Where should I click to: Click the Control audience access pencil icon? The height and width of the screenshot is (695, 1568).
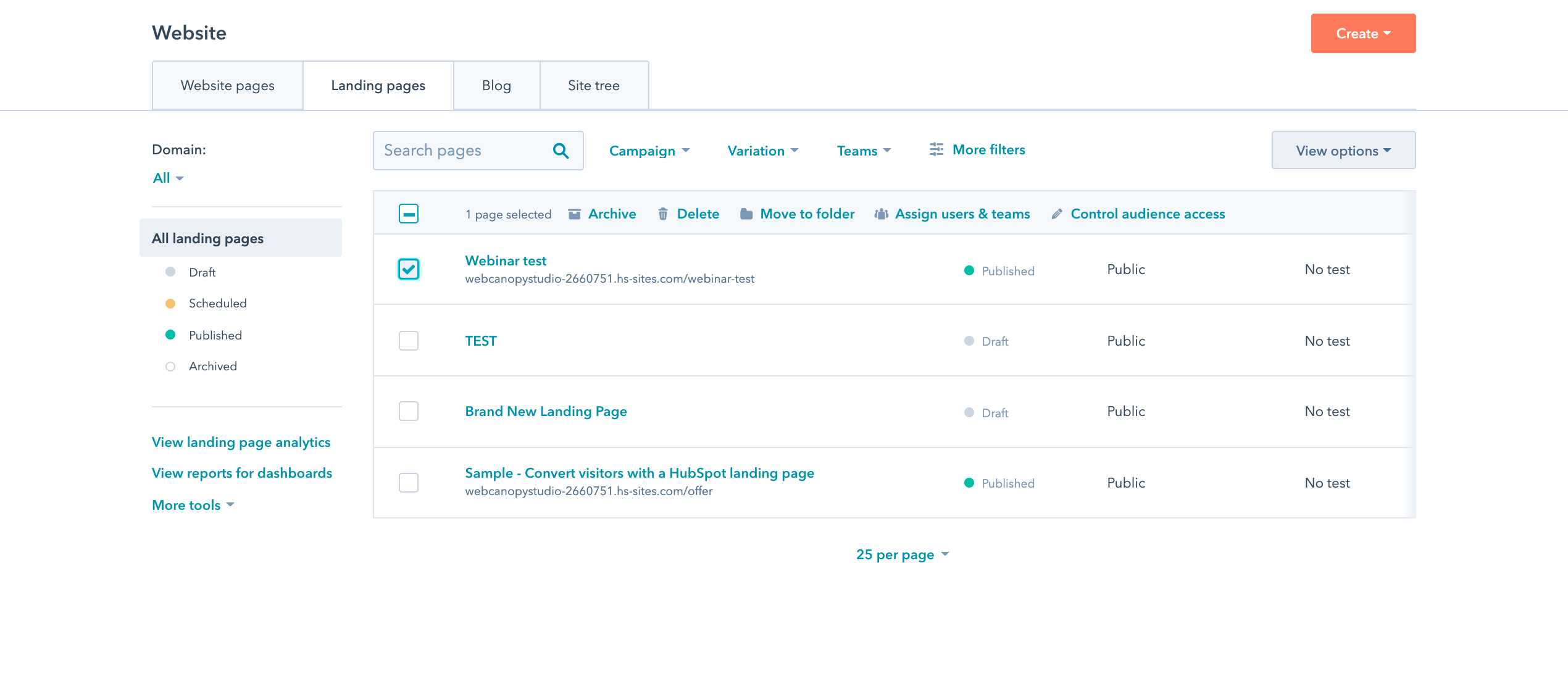click(1056, 214)
